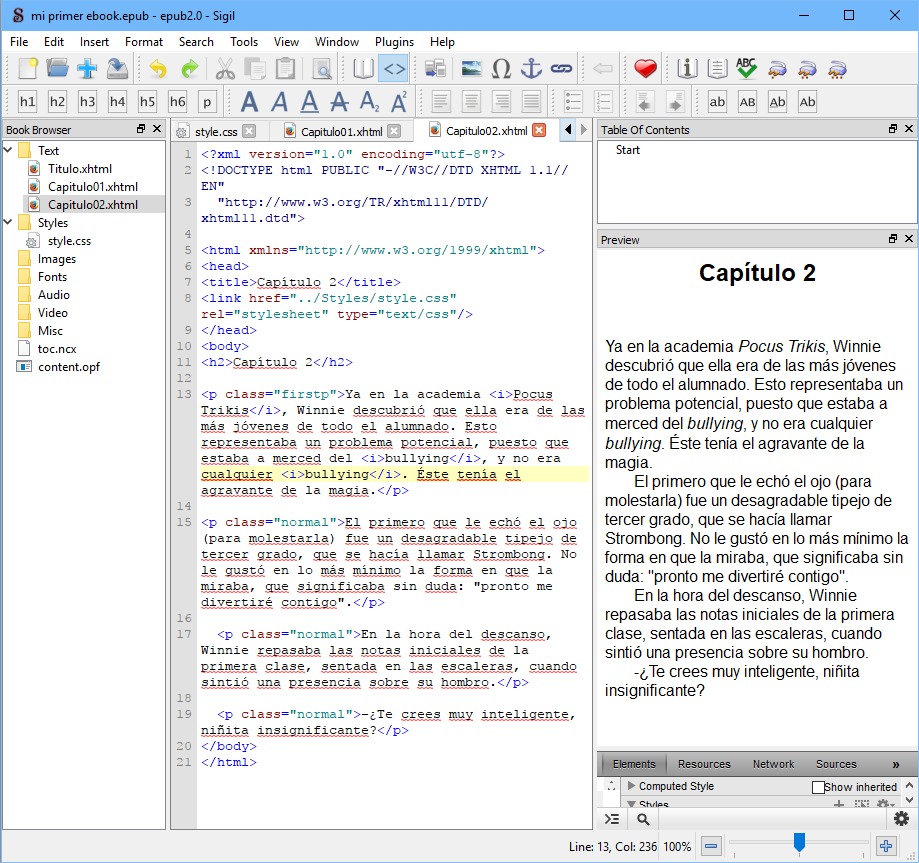The image size is (919, 863).
Task: Click the Insert Link chain icon
Action: pyautogui.click(x=562, y=69)
